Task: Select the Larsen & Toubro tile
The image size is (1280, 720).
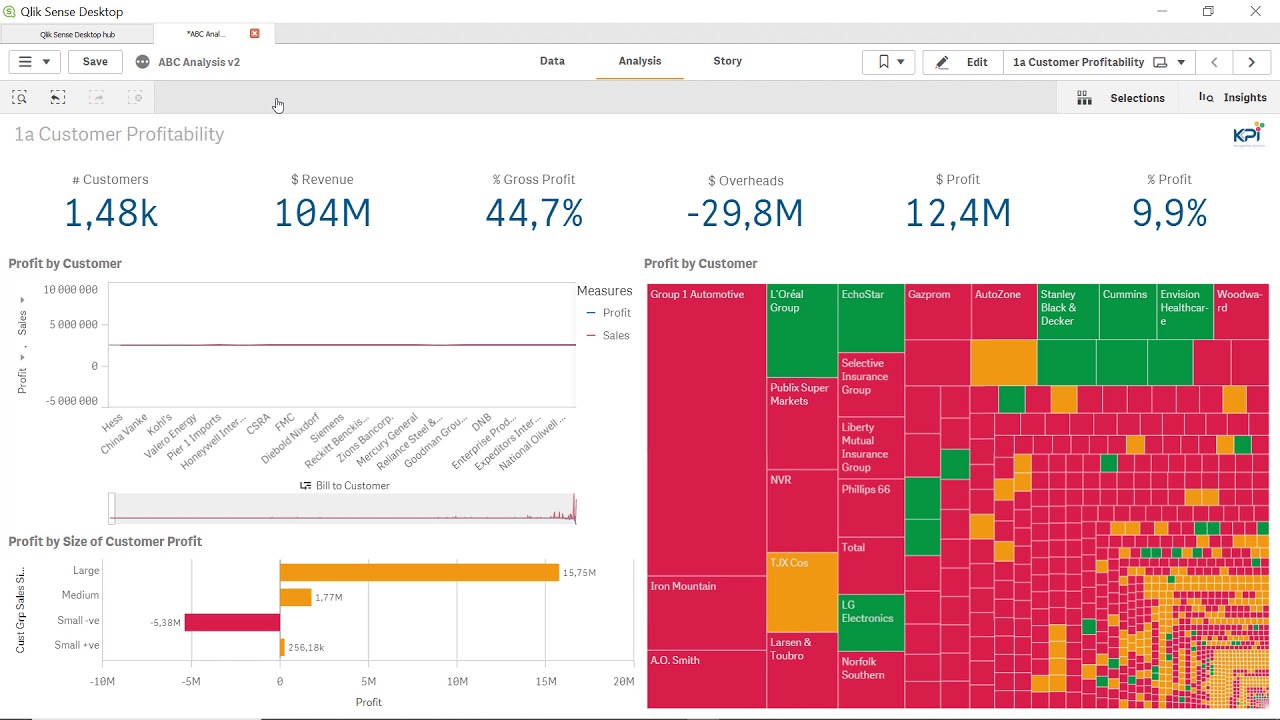Action: pos(802,670)
